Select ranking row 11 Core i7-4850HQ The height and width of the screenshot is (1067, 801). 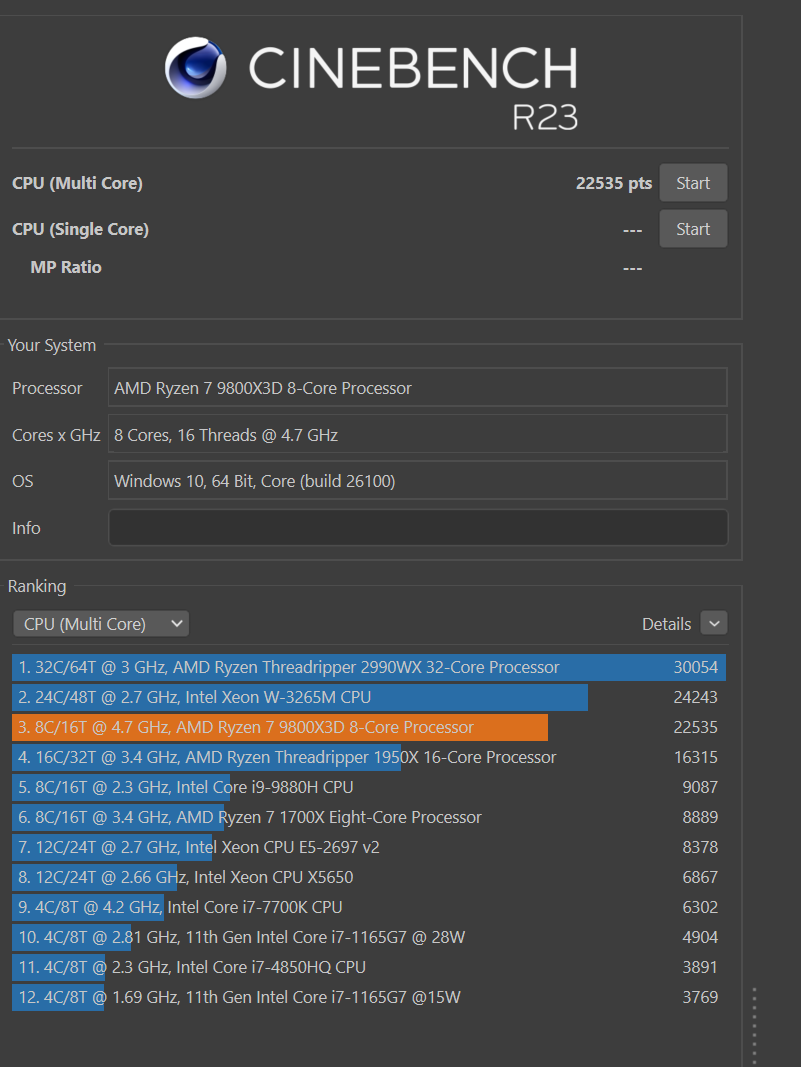click(x=369, y=967)
